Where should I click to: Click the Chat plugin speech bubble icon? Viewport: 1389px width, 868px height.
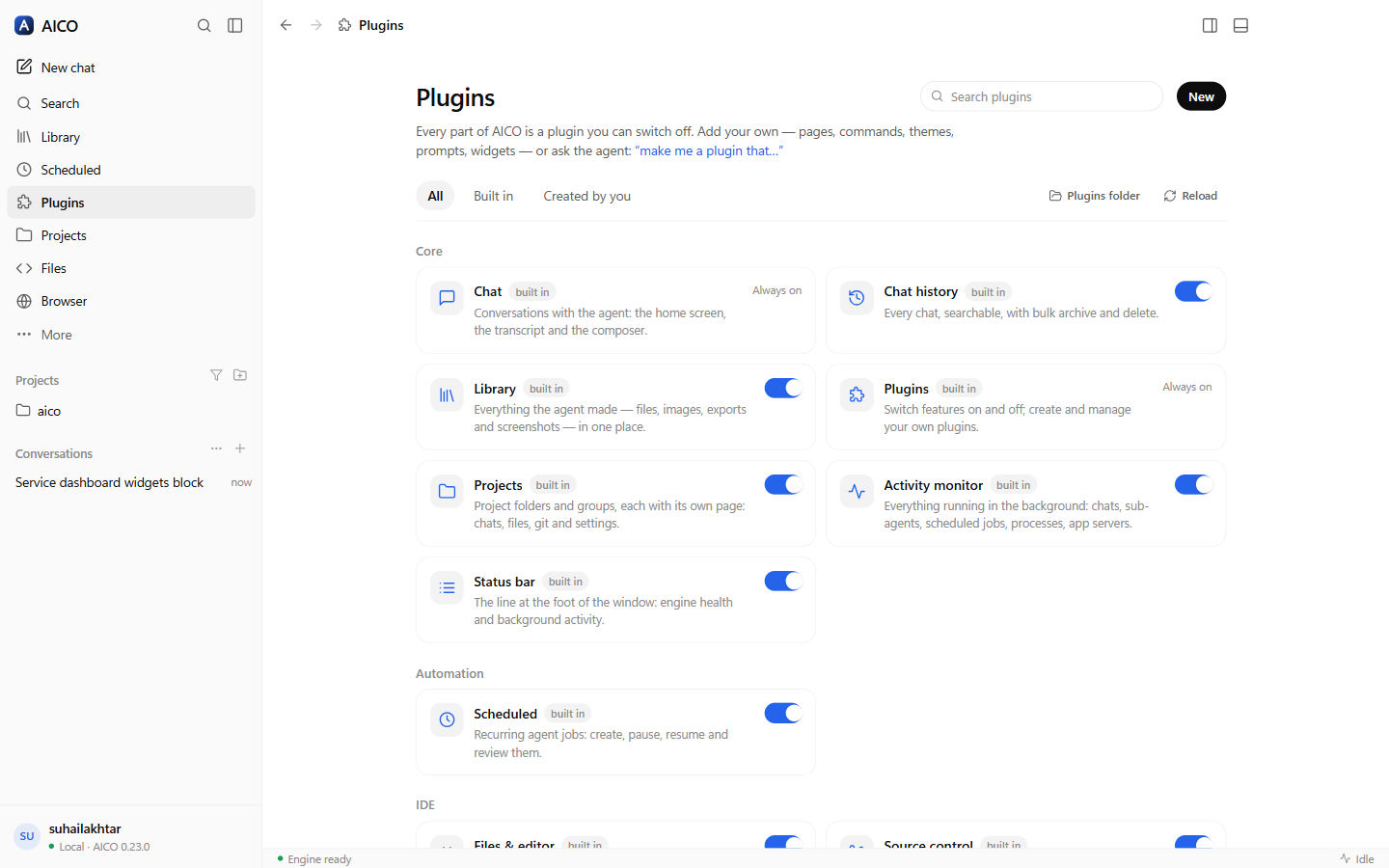coord(447,298)
